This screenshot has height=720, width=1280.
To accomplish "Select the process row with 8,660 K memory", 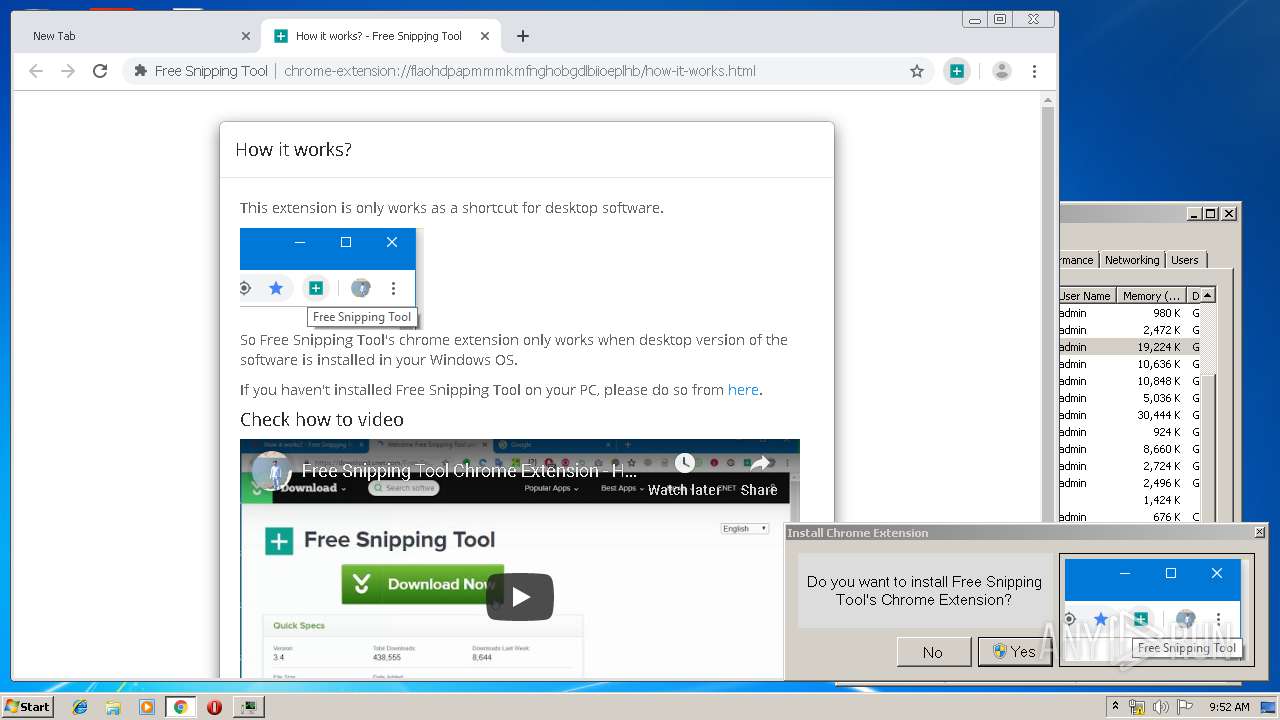I will tap(1130, 449).
